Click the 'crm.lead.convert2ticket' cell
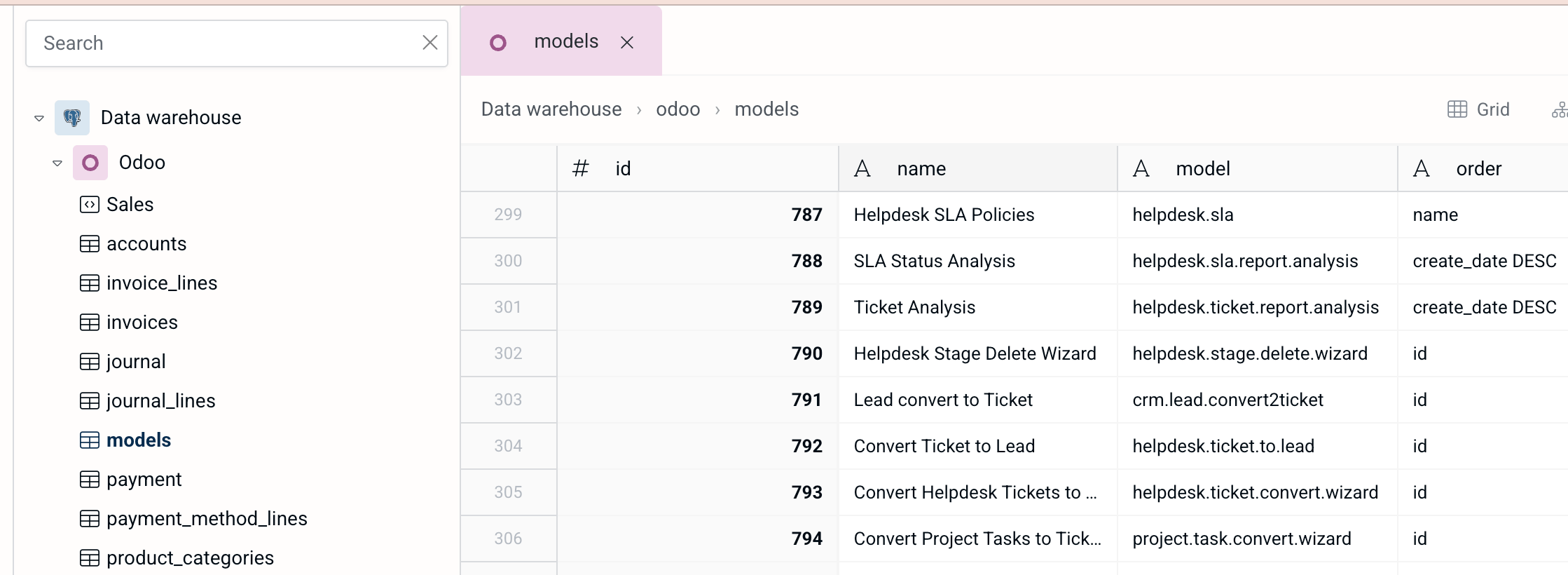The height and width of the screenshot is (575, 1568). [x=1258, y=400]
